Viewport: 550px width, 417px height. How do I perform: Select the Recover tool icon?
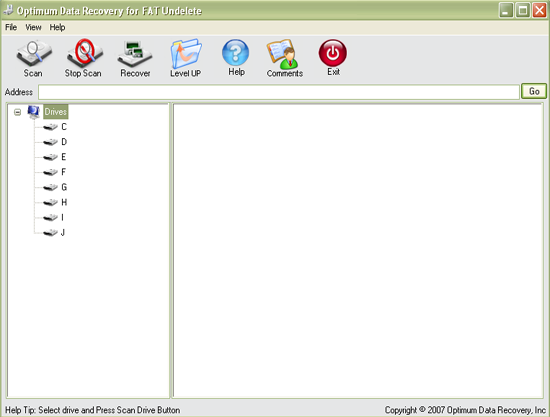[x=135, y=54]
